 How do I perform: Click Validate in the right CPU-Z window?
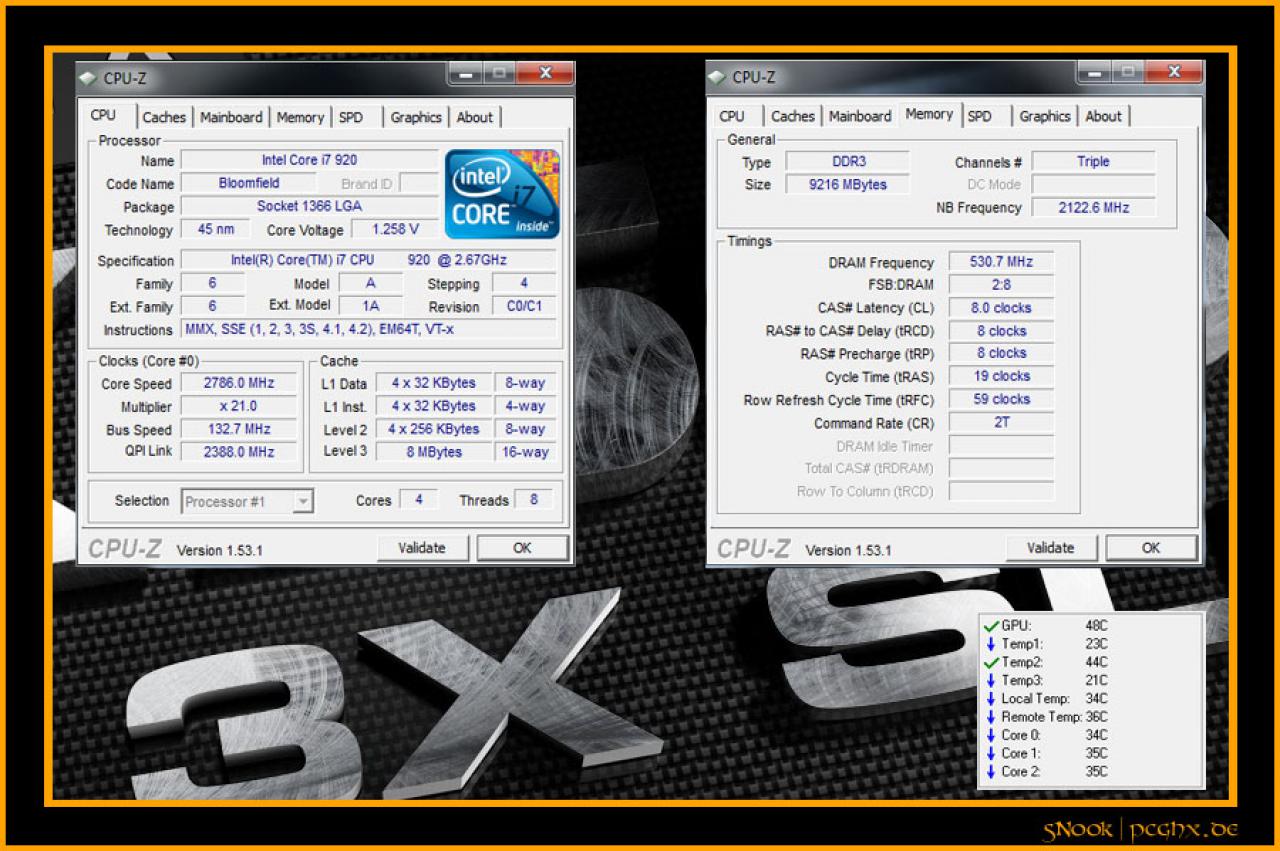pos(1051,547)
